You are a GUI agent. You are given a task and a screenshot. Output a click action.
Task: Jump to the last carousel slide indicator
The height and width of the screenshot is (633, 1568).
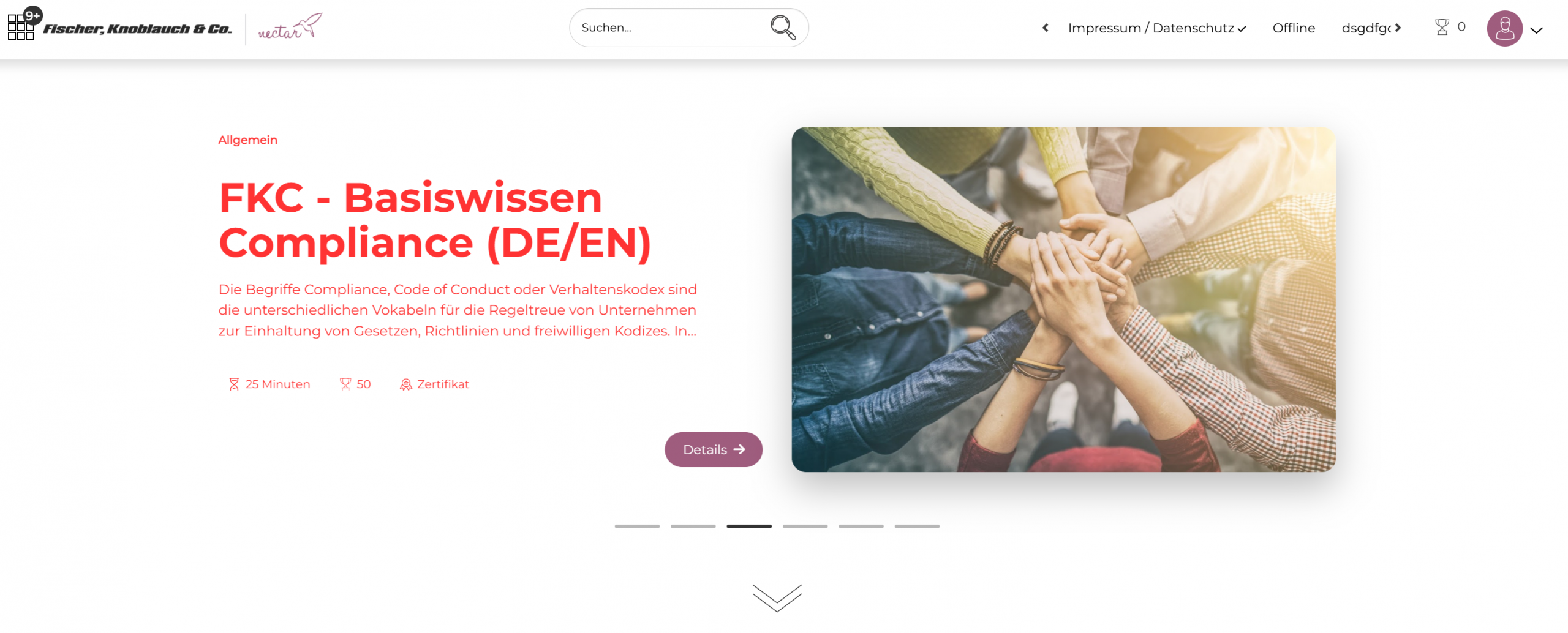[x=917, y=526]
